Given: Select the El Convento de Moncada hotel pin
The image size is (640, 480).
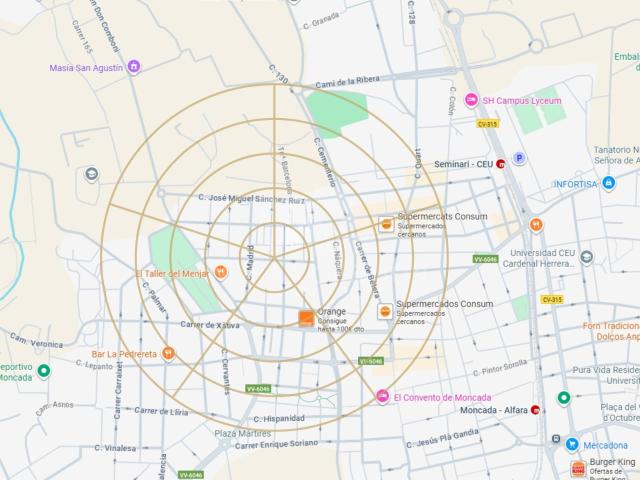Looking at the screenshot, I should click(x=382, y=396).
